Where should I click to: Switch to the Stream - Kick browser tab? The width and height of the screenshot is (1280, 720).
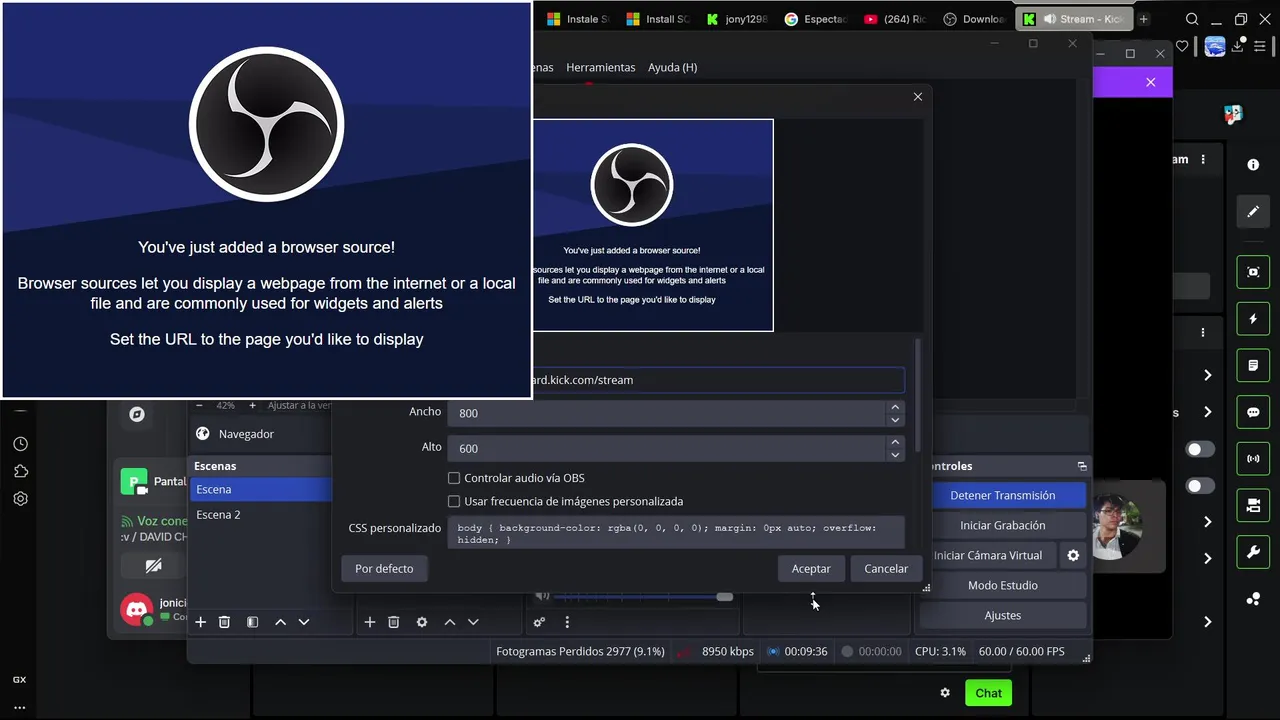(x=1075, y=19)
